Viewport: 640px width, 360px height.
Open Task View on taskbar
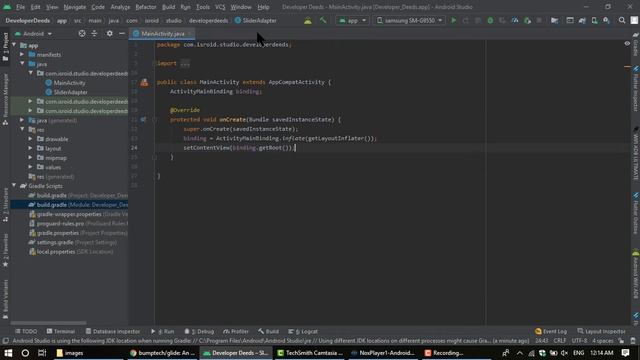(42, 353)
